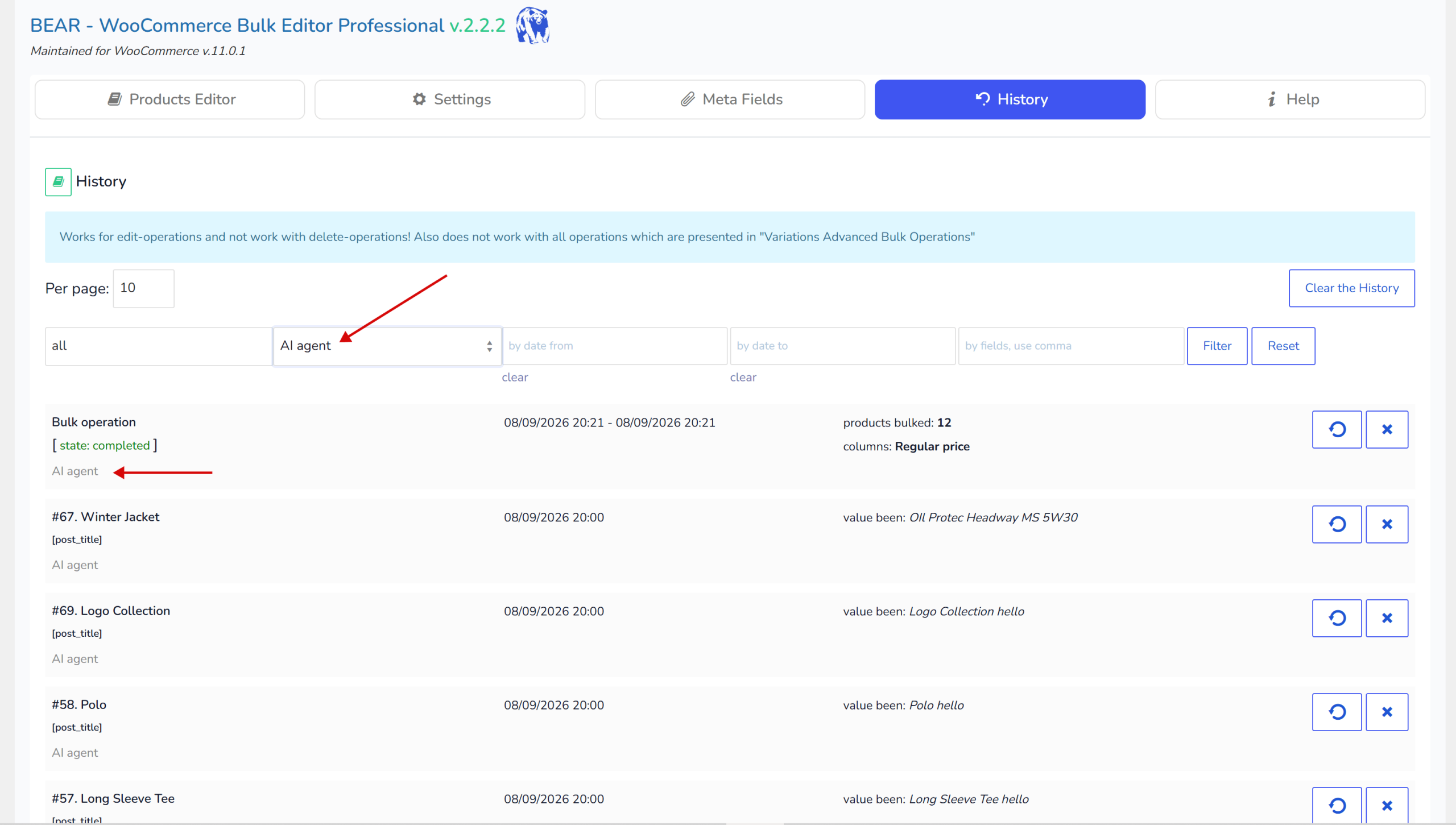Delete the #67 Winter Jacket entry

(x=1387, y=524)
